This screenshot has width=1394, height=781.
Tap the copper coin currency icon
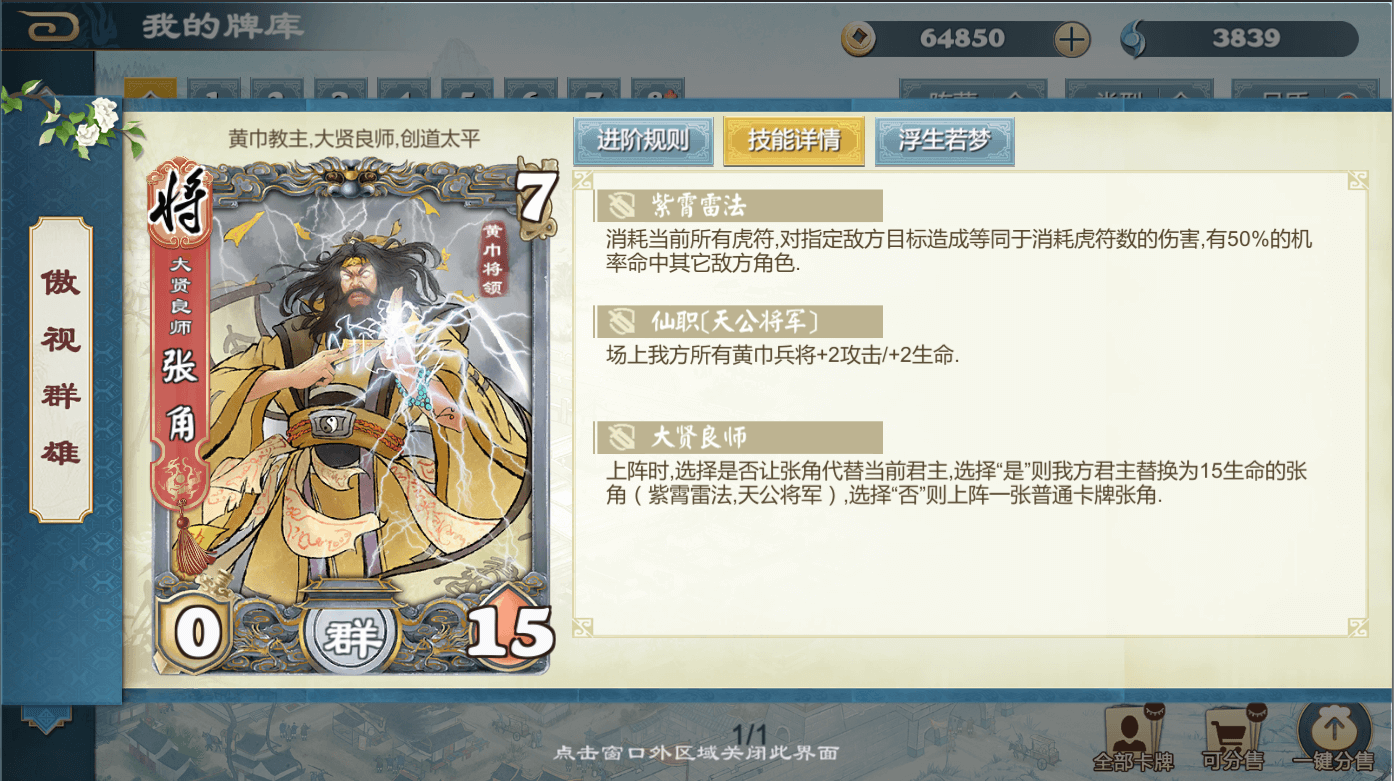click(x=858, y=39)
